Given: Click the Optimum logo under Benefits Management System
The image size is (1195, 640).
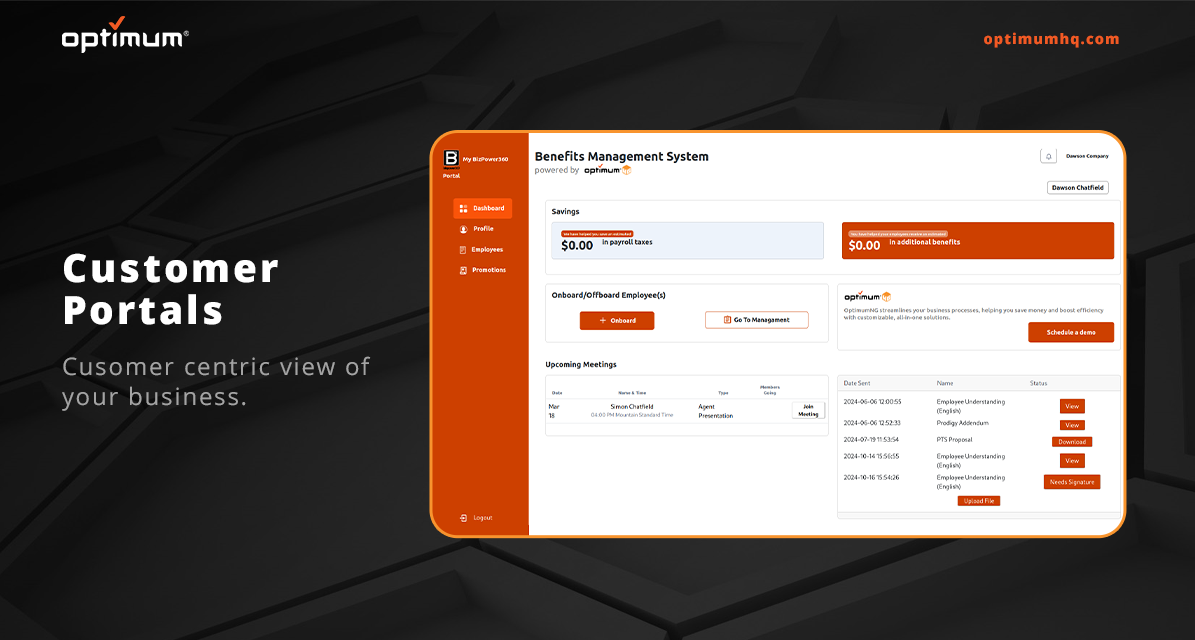Looking at the screenshot, I should [x=607, y=170].
